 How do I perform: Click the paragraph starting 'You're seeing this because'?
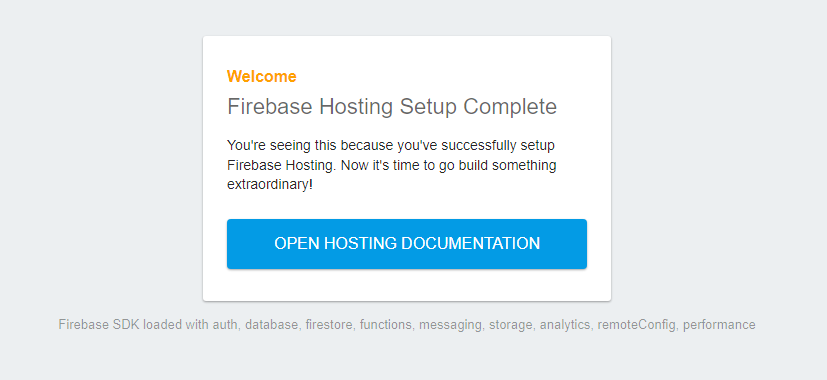[392, 165]
